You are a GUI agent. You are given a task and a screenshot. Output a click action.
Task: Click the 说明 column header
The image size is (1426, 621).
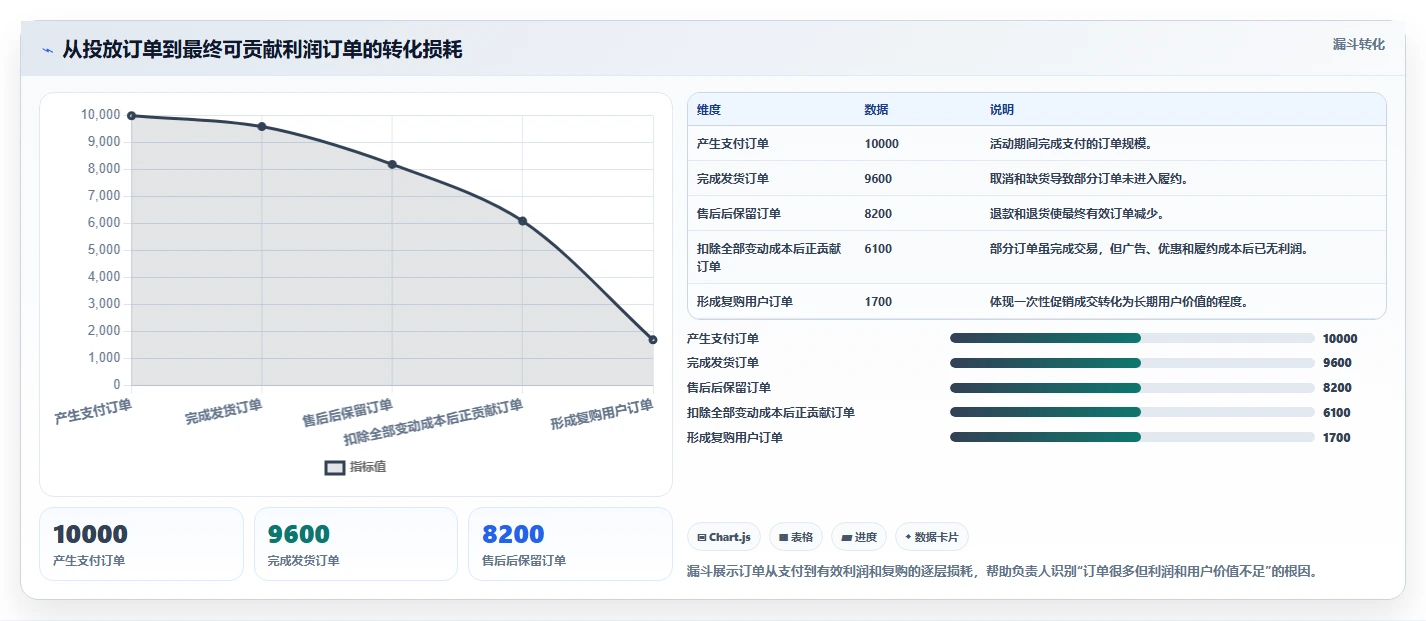[1002, 110]
